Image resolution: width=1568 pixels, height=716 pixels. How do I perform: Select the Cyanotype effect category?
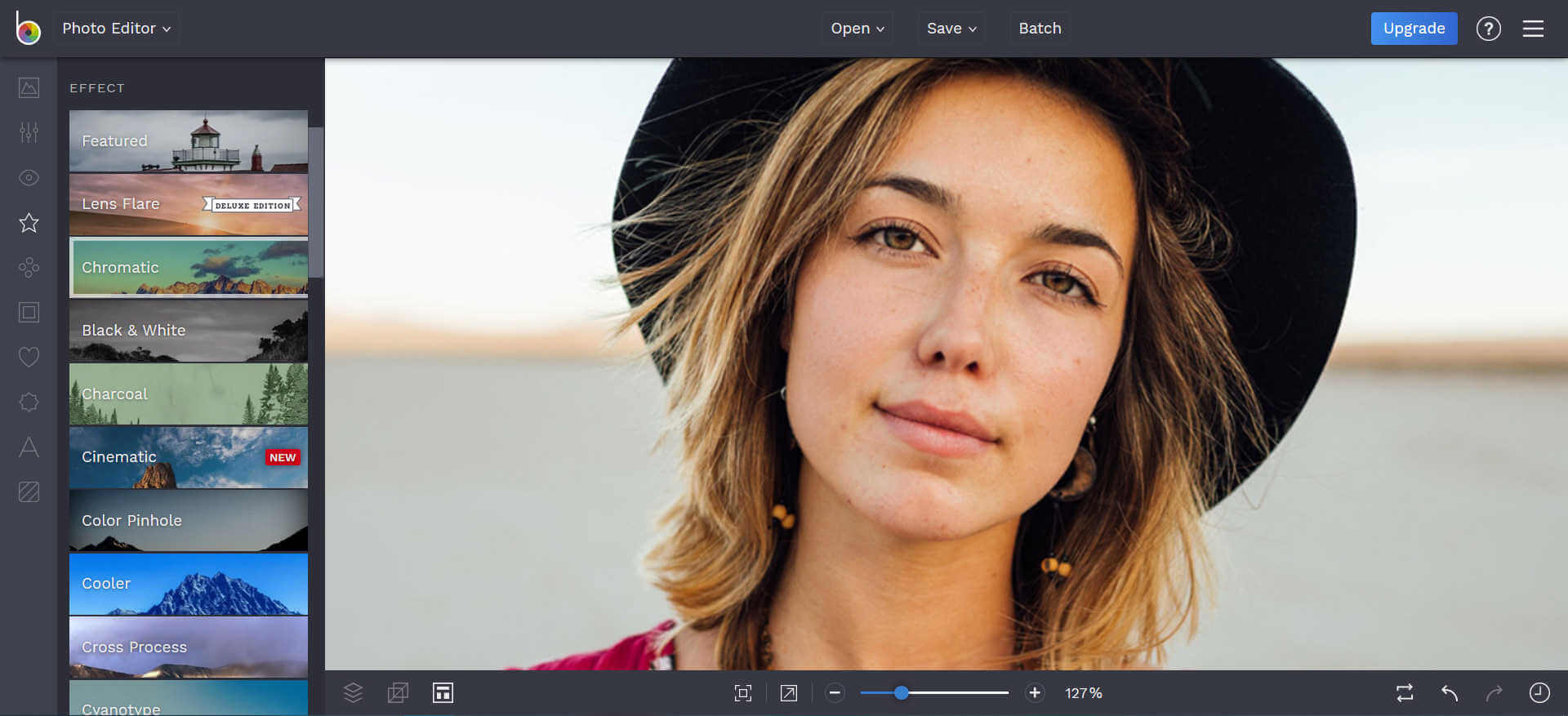pos(189,698)
